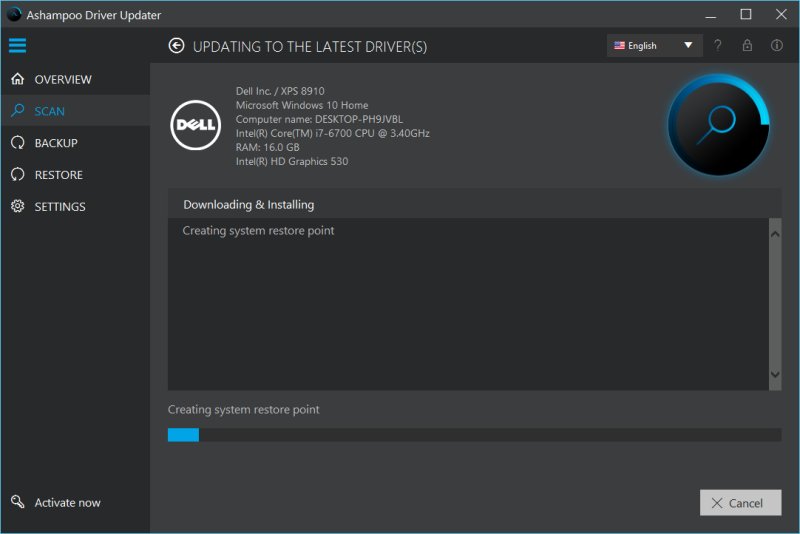Click the US flag icon
Image resolution: width=800 pixels, height=534 pixels.
tap(619, 45)
